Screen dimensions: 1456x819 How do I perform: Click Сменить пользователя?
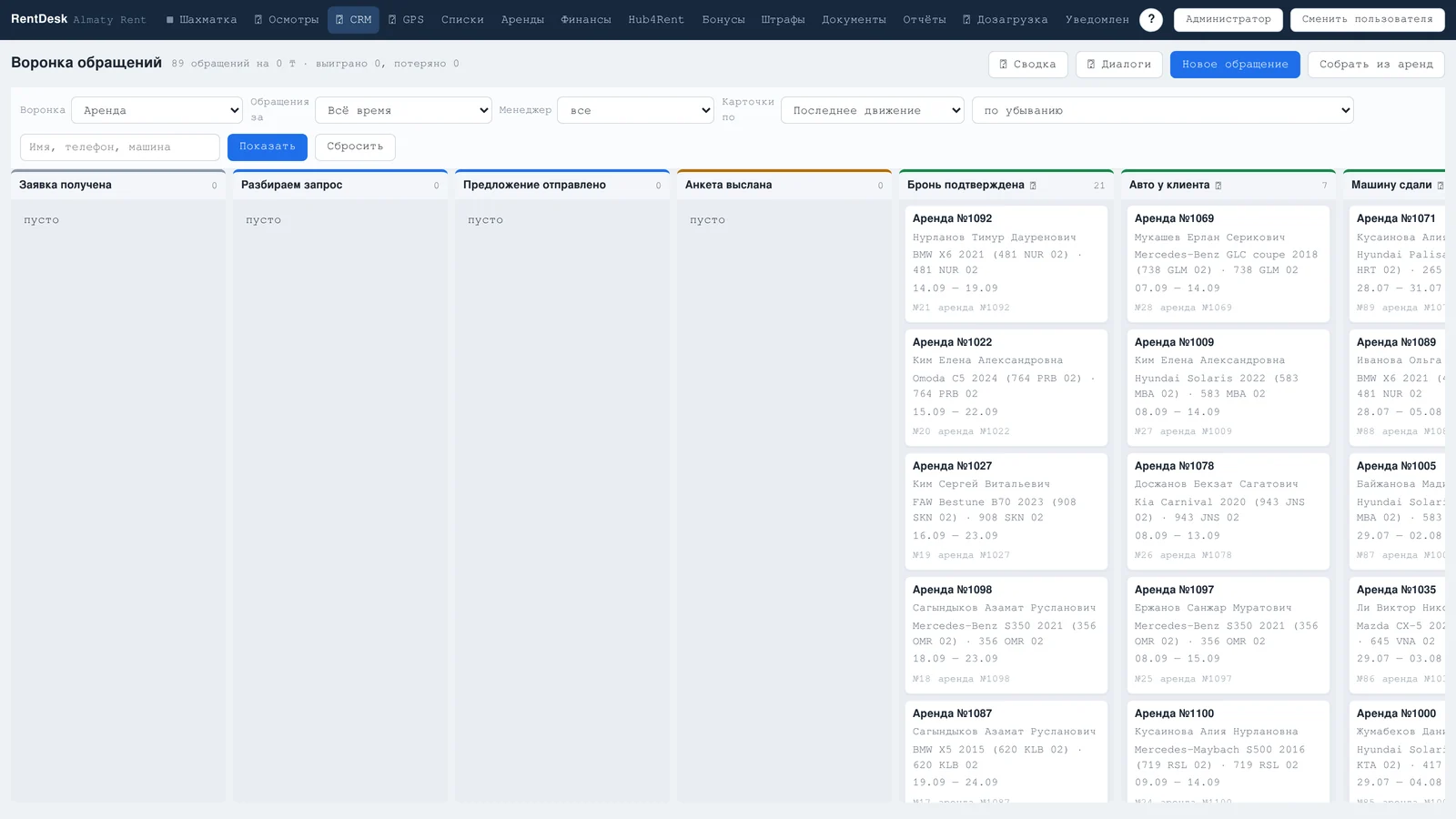(x=1367, y=19)
